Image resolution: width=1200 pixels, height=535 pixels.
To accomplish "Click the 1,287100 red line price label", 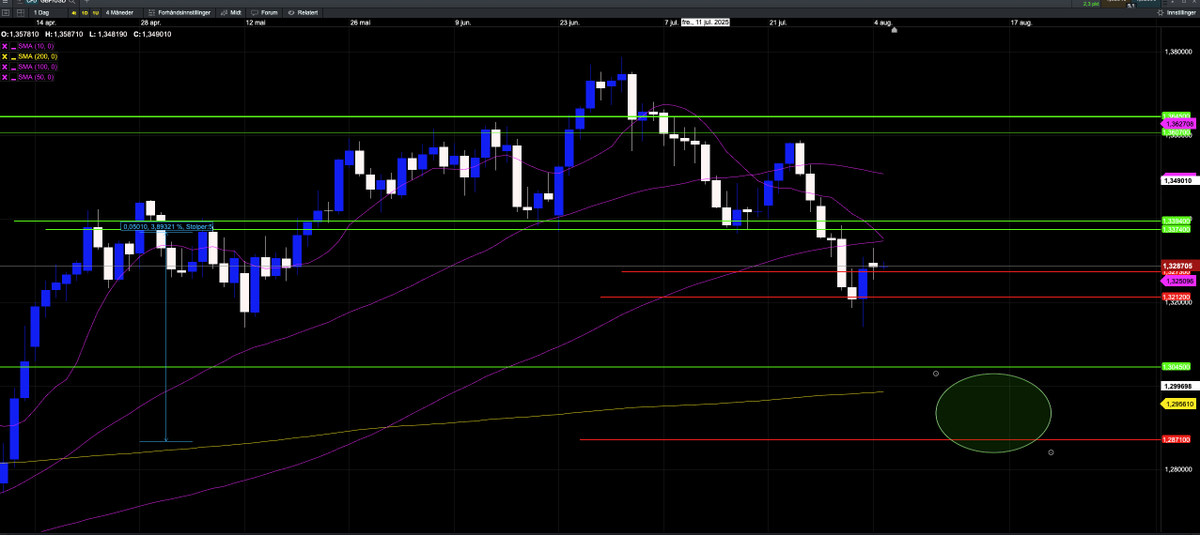I will [1177, 439].
